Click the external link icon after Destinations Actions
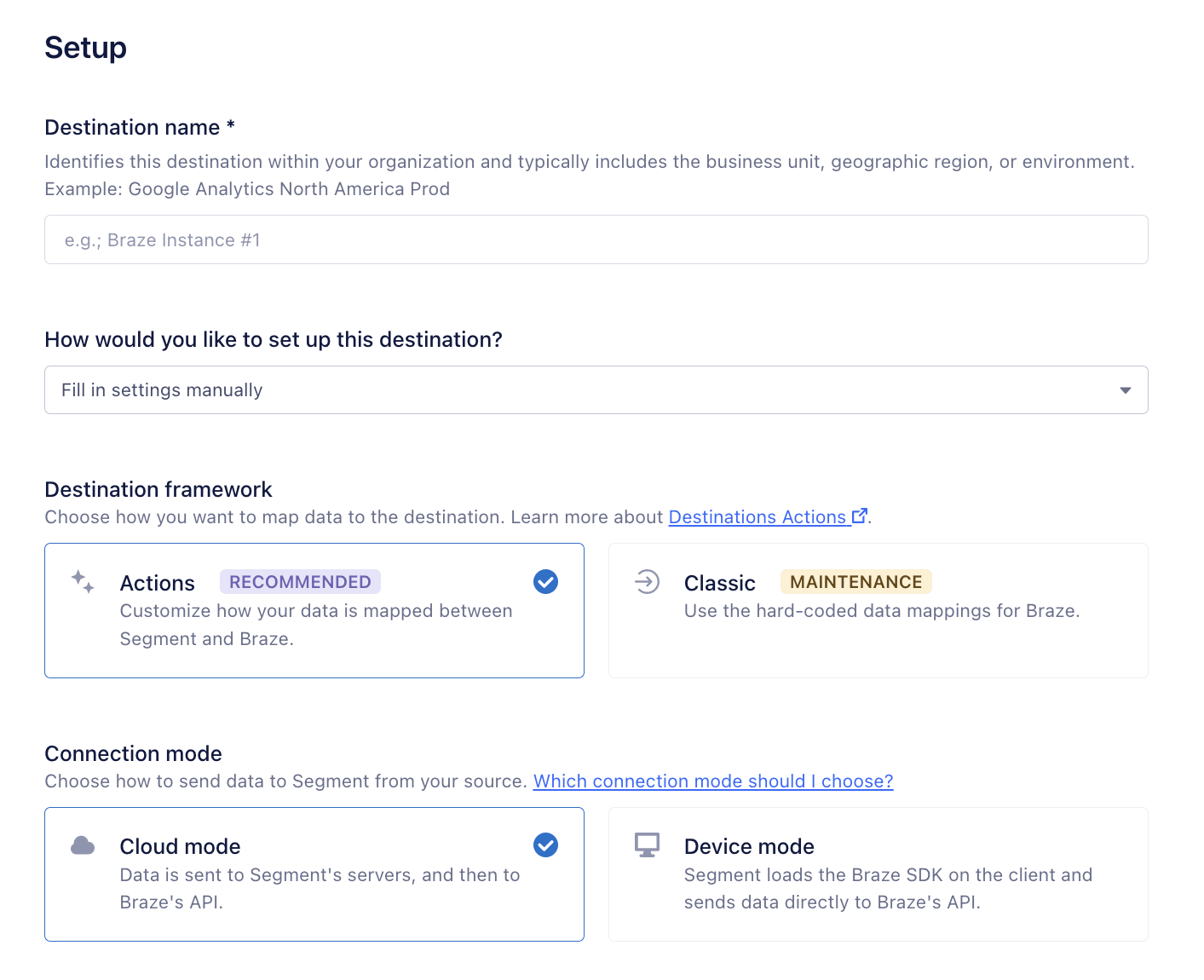 (859, 514)
